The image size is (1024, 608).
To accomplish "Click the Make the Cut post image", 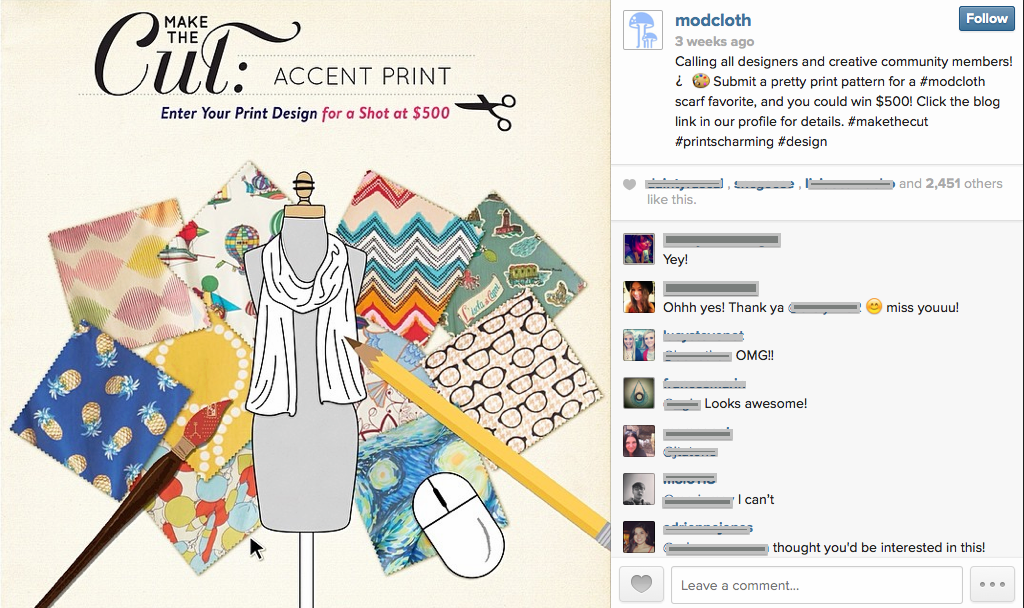I will [x=305, y=304].
